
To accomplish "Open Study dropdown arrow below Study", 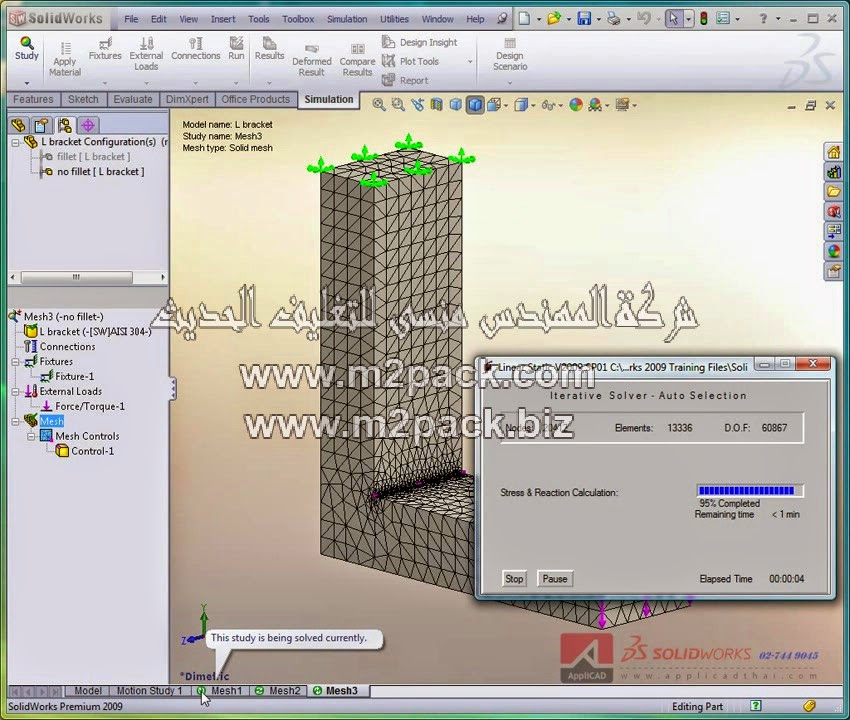I will (x=27, y=83).
